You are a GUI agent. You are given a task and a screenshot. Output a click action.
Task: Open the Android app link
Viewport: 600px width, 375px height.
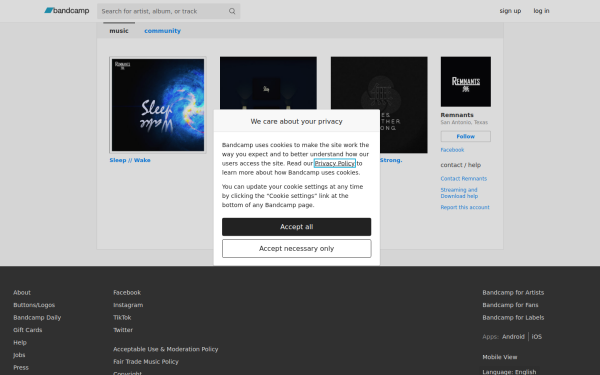513,337
